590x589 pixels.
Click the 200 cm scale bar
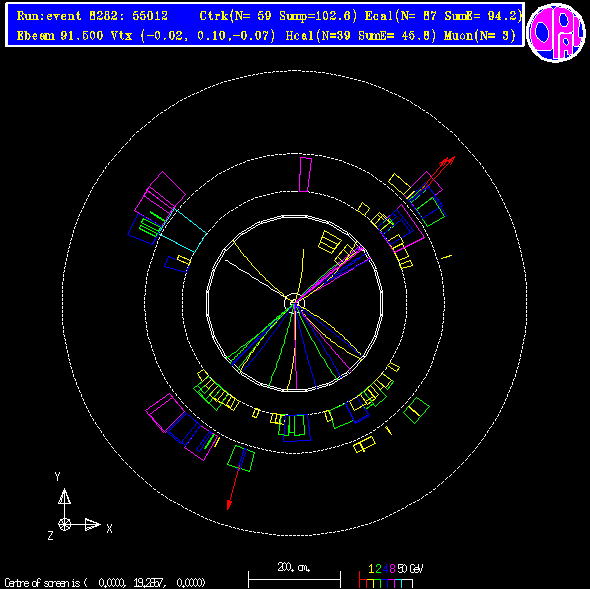coord(294,576)
